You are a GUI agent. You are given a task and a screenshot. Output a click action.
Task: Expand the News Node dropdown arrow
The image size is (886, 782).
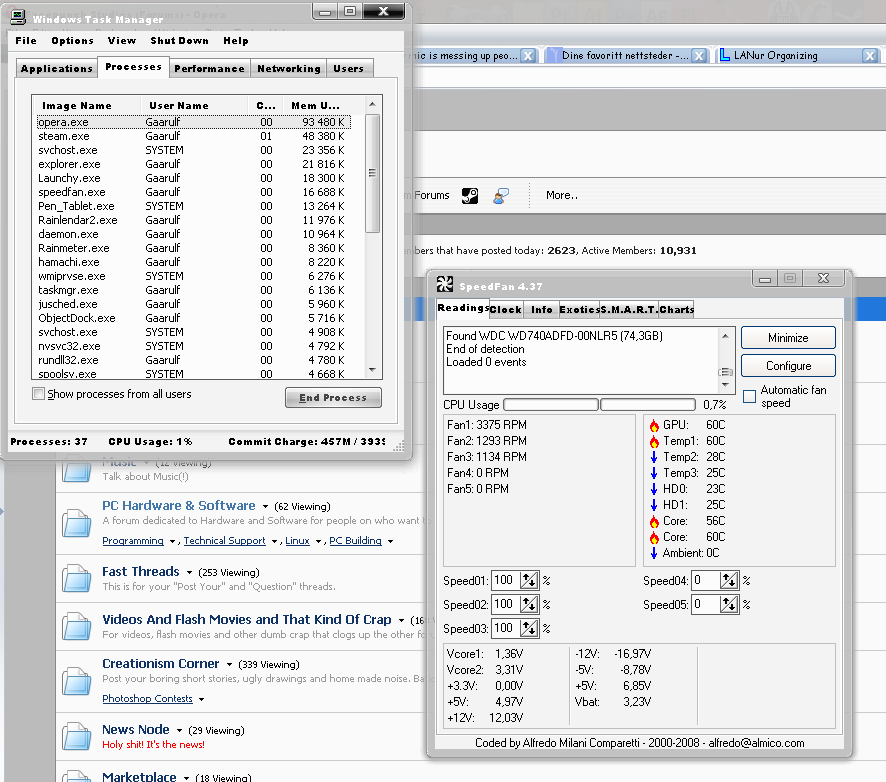pyautogui.click(x=179, y=730)
